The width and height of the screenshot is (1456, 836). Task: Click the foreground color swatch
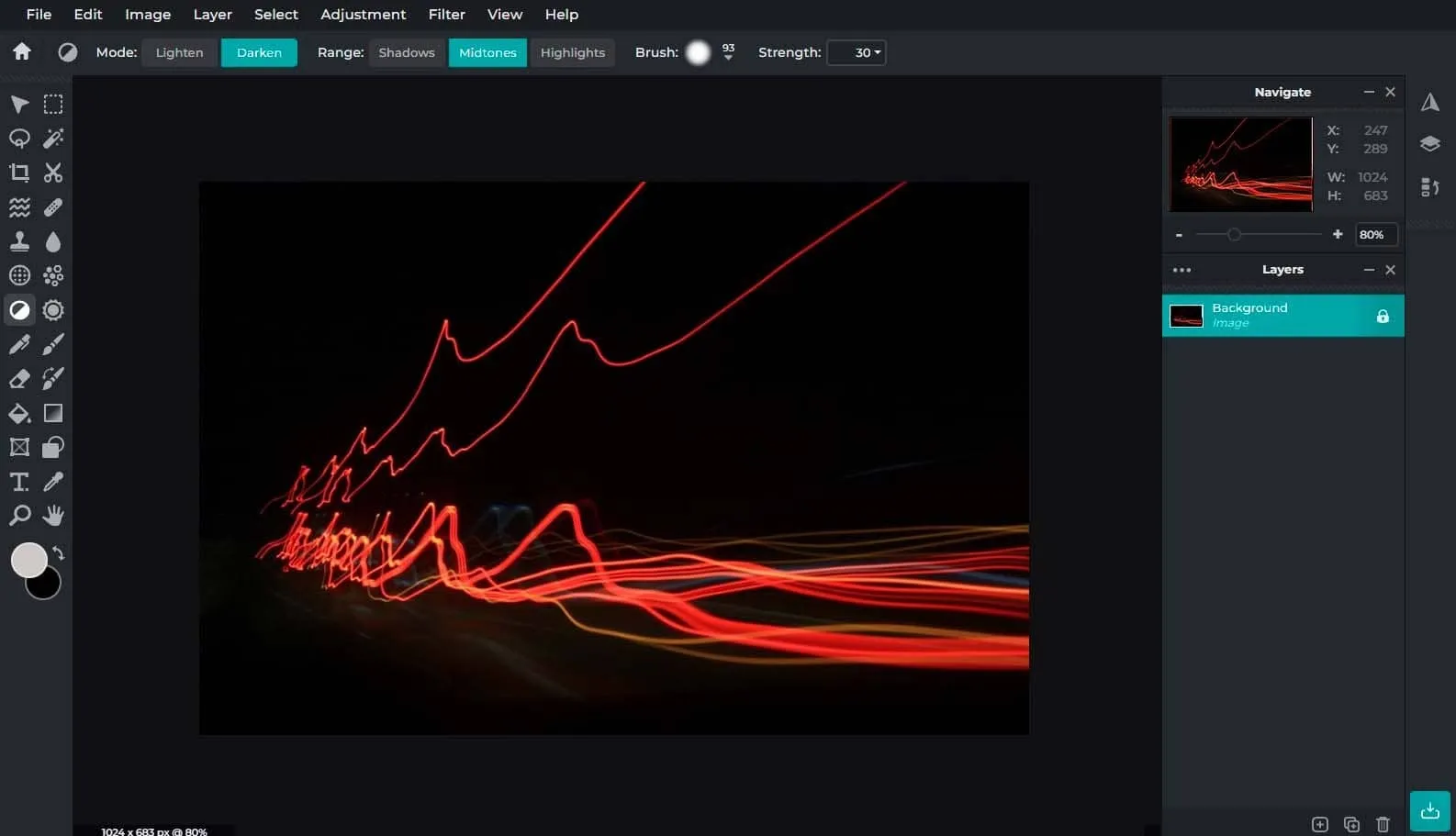pyautogui.click(x=28, y=559)
